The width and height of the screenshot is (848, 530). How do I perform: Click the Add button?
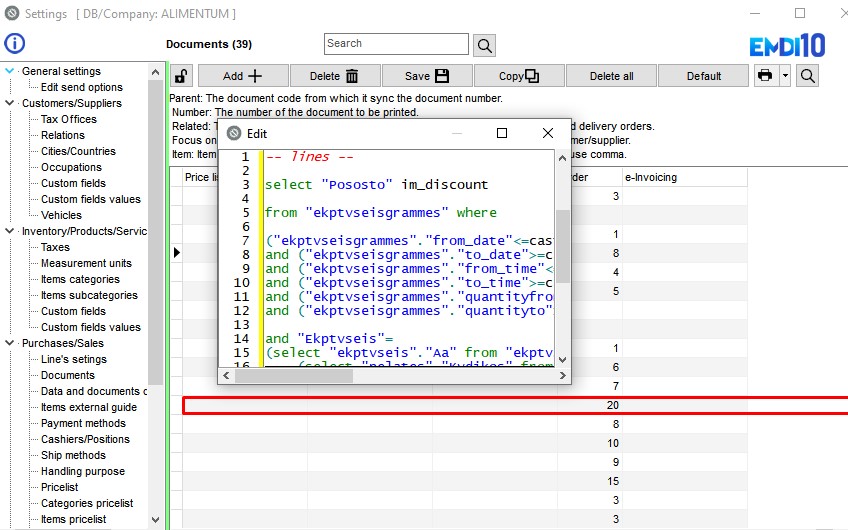pos(243,76)
